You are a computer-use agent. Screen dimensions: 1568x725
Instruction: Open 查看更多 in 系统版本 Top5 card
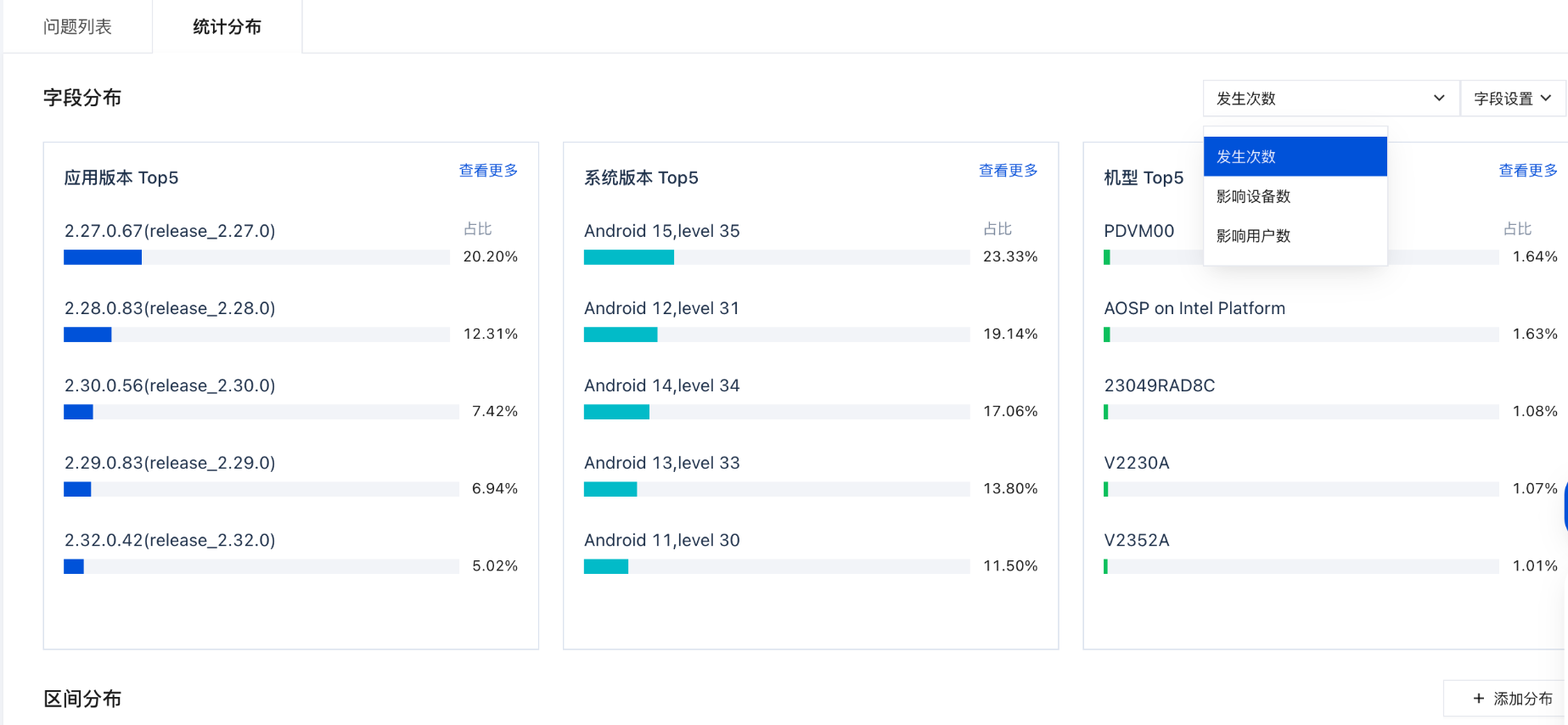click(x=1008, y=171)
